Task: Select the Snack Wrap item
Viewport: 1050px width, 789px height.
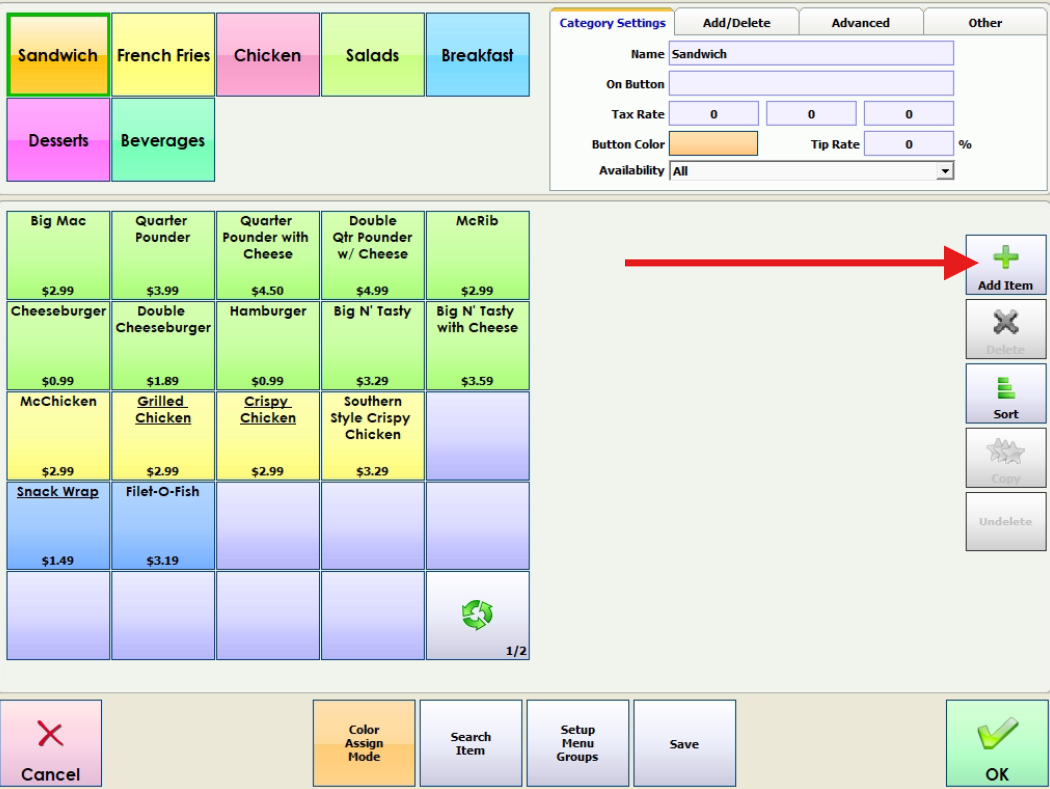Action: 58,526
